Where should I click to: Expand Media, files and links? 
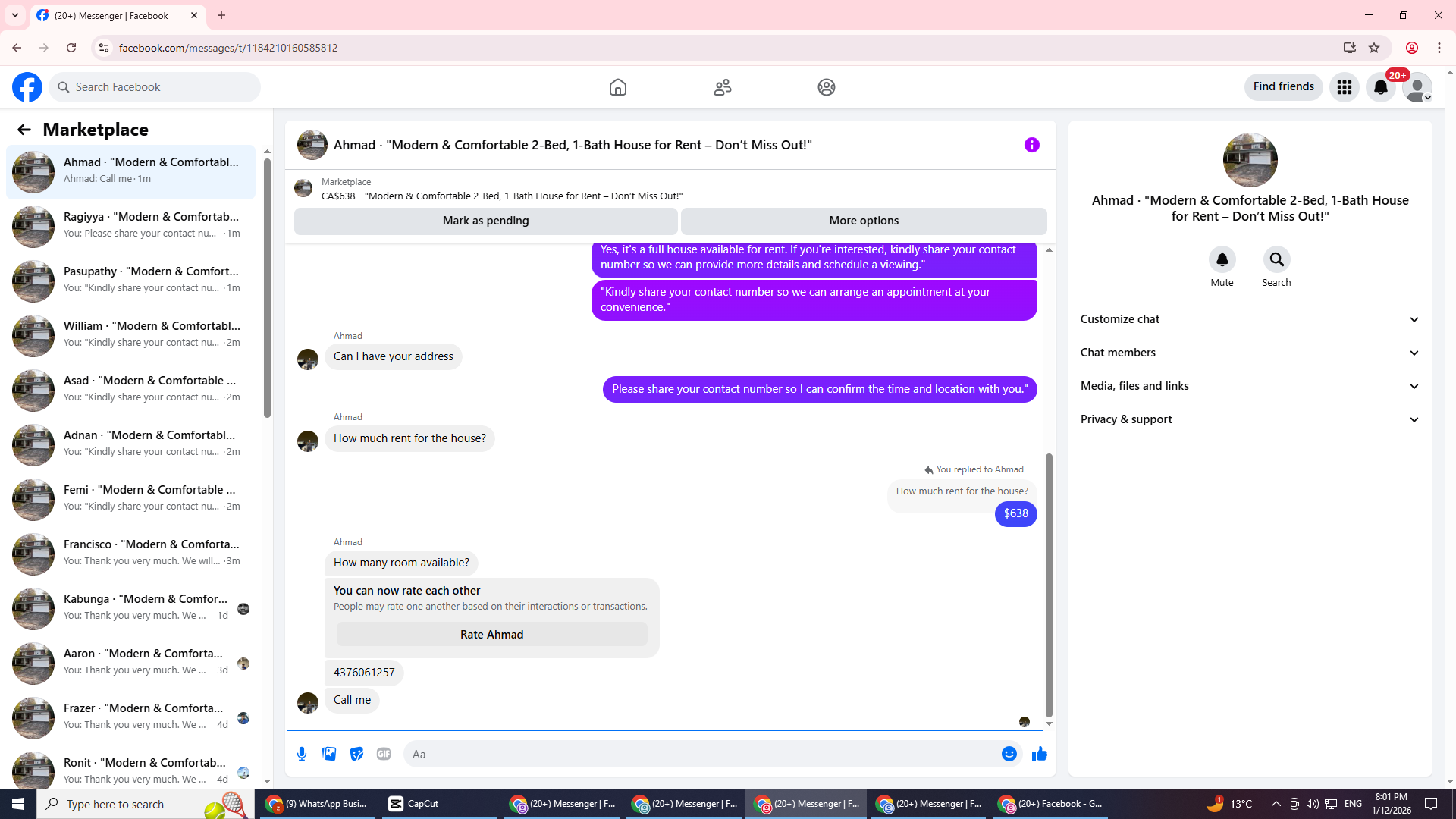tap(1249, 386)
